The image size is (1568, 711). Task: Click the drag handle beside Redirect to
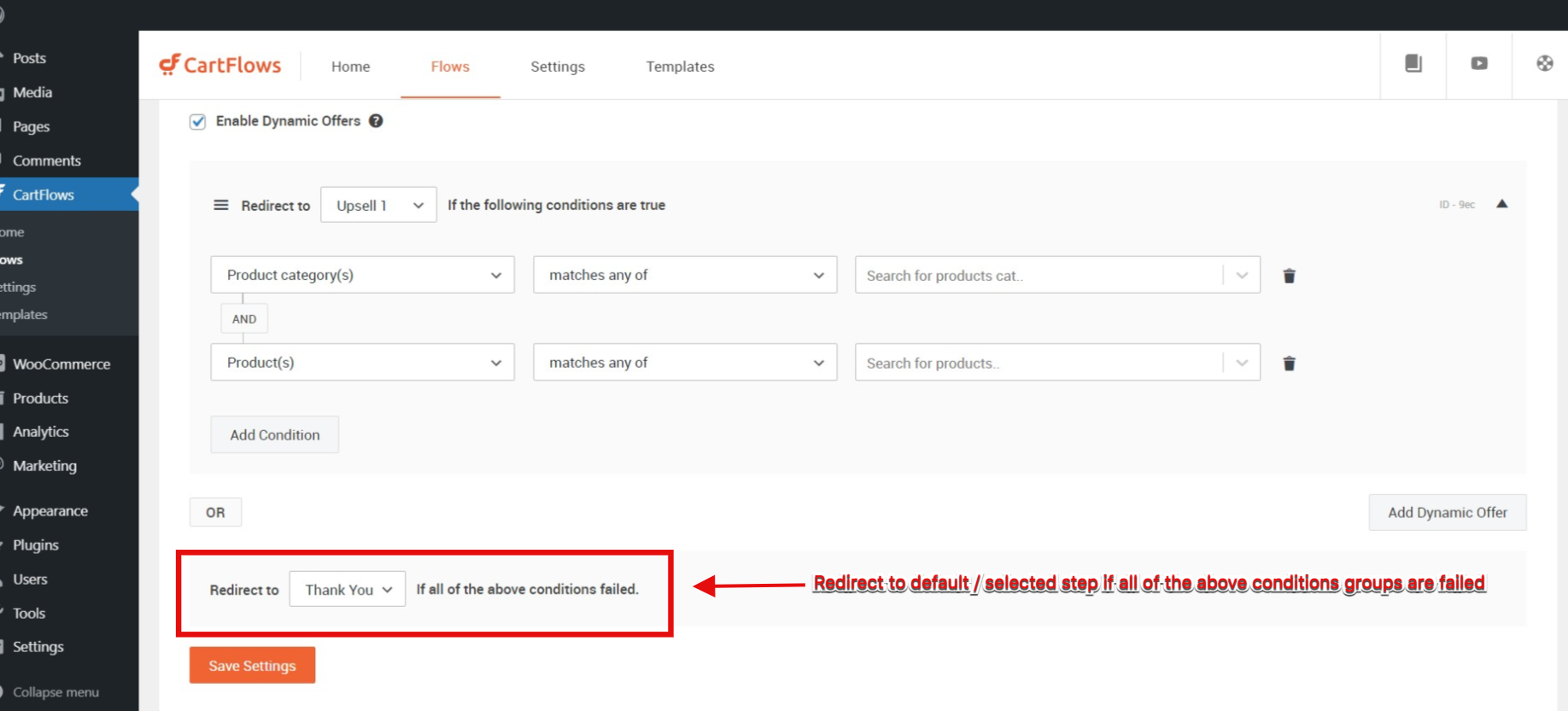pyautogui.click(x=221, y=205)
